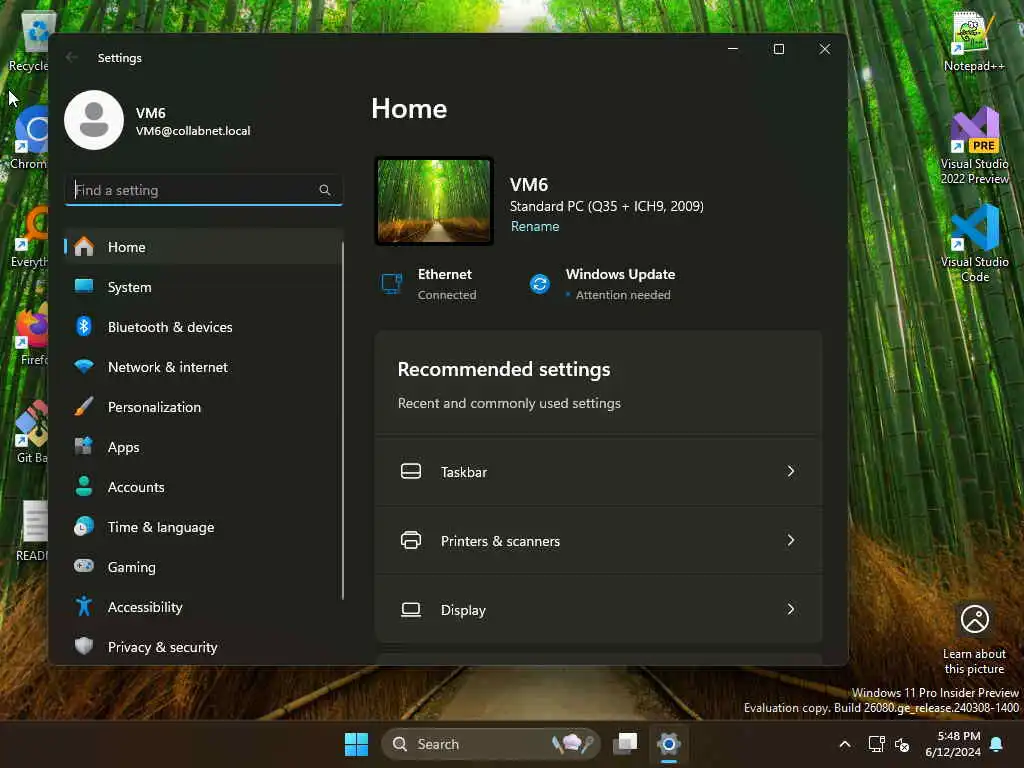Click the Settings gear on taskbar
Viewport: 1024px width, 768px height.
click(669, 744)
